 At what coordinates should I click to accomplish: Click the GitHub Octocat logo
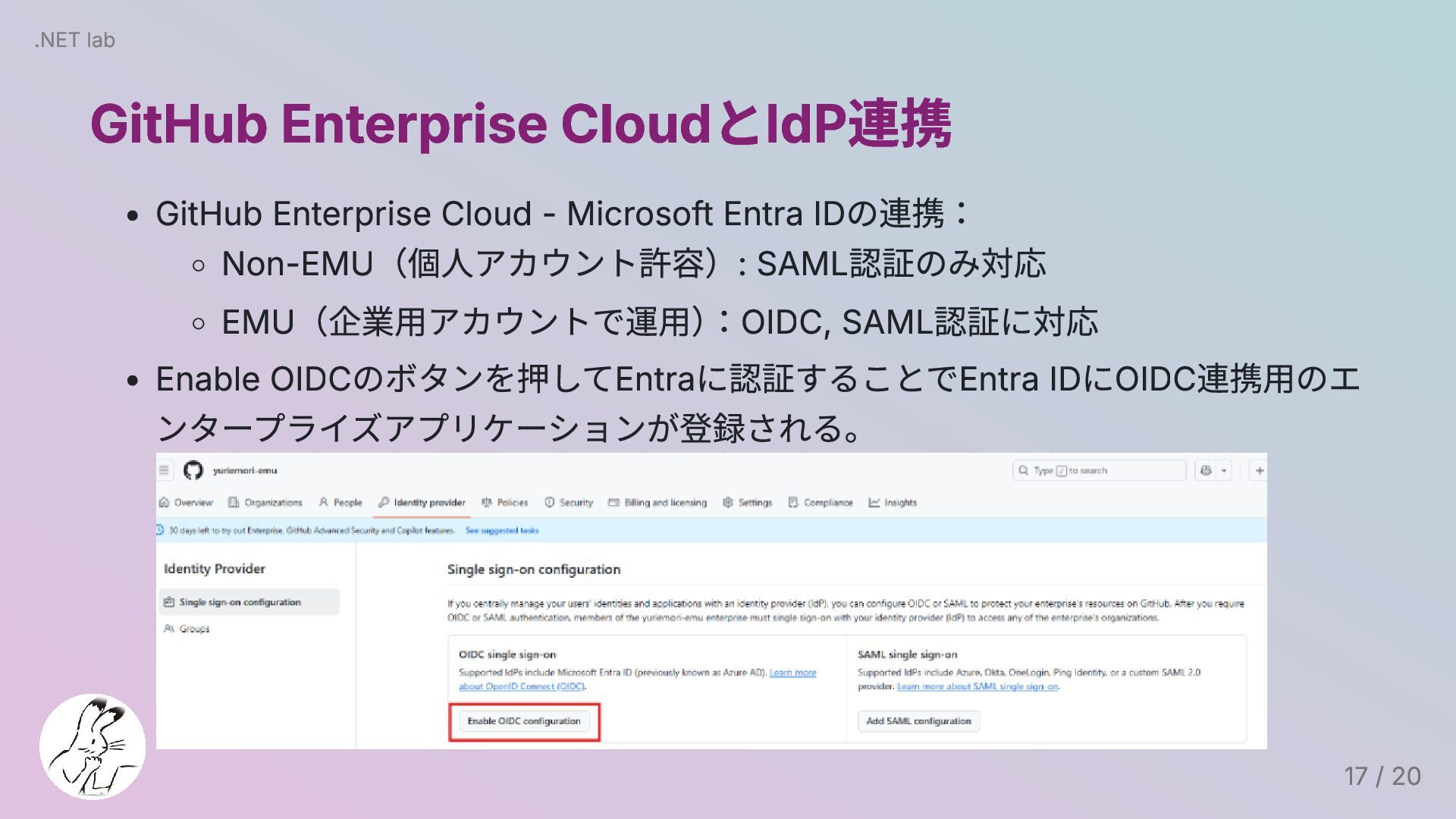point(193,470)
